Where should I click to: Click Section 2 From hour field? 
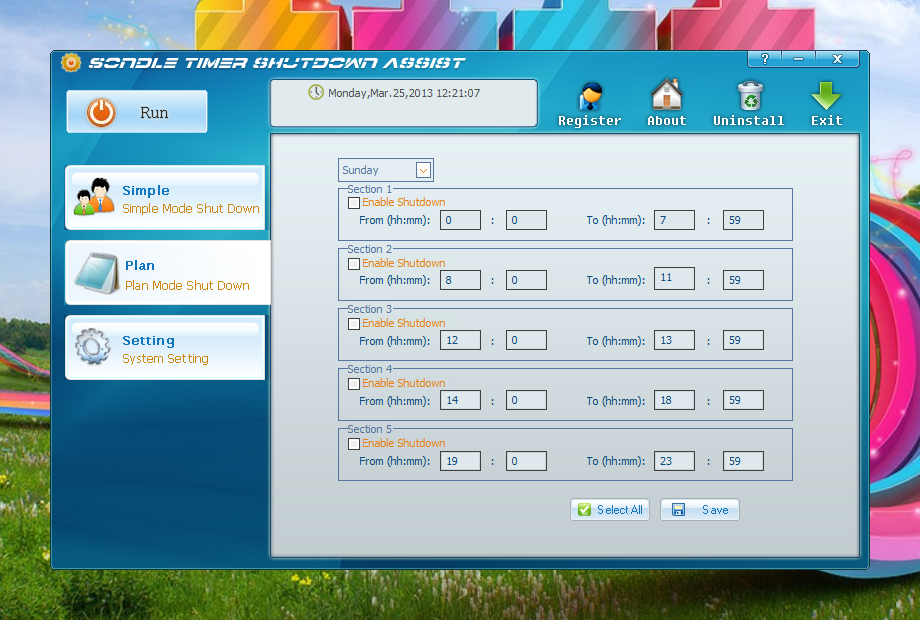point(460,281)
